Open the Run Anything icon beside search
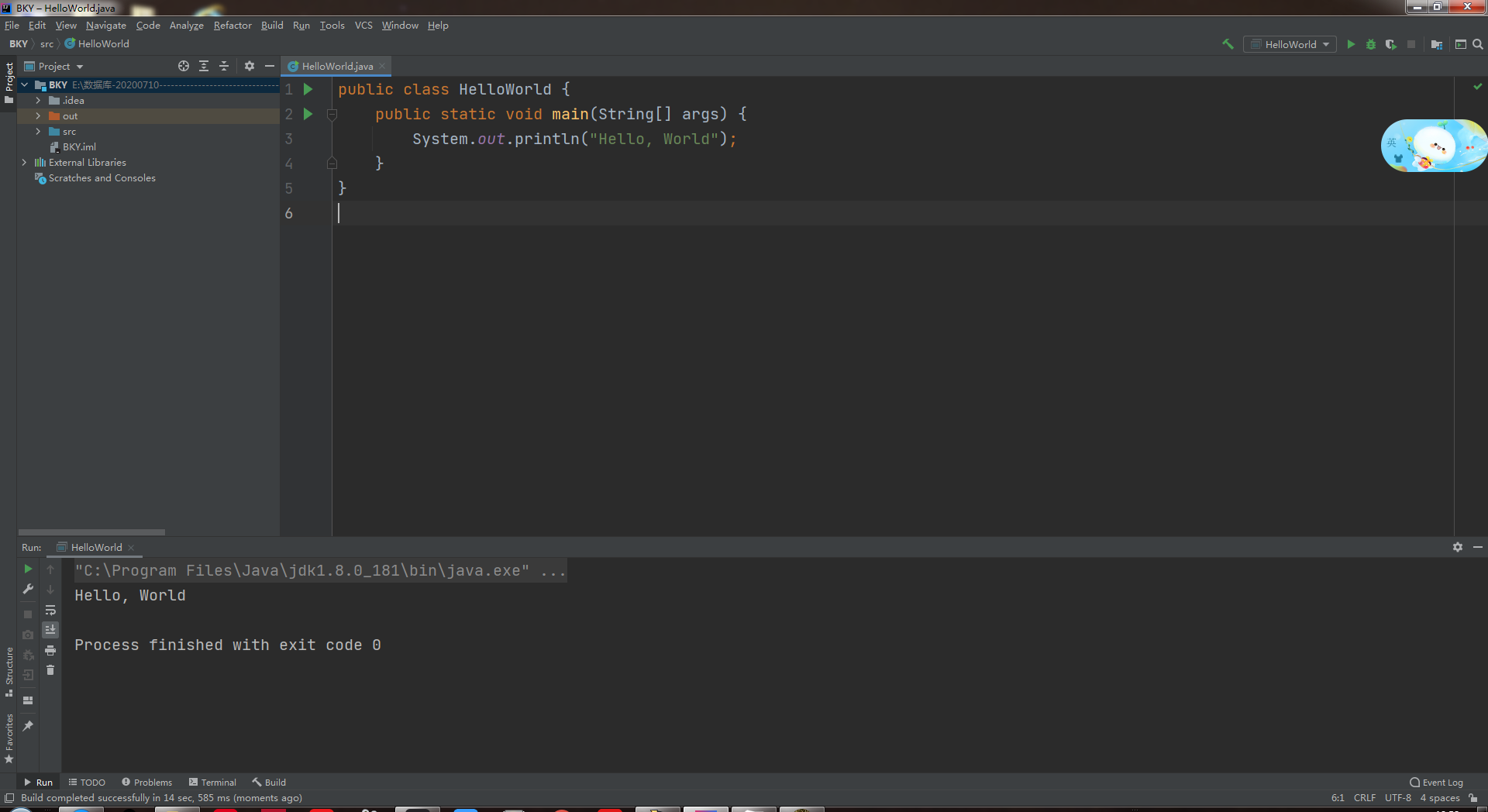Image resolution: width=1488 pixels, height=812 pixels. [x=1461, y=44]
